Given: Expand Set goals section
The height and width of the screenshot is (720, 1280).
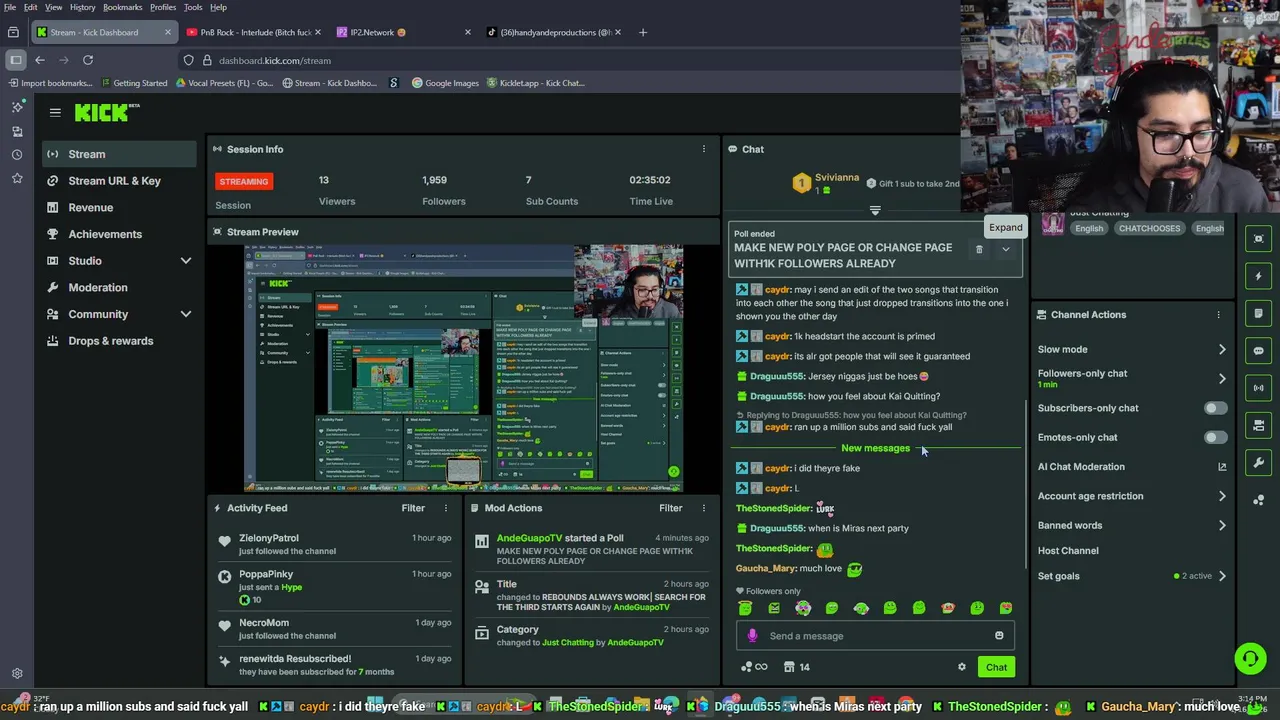Looking at the screenshot, I should (1222, 576).
